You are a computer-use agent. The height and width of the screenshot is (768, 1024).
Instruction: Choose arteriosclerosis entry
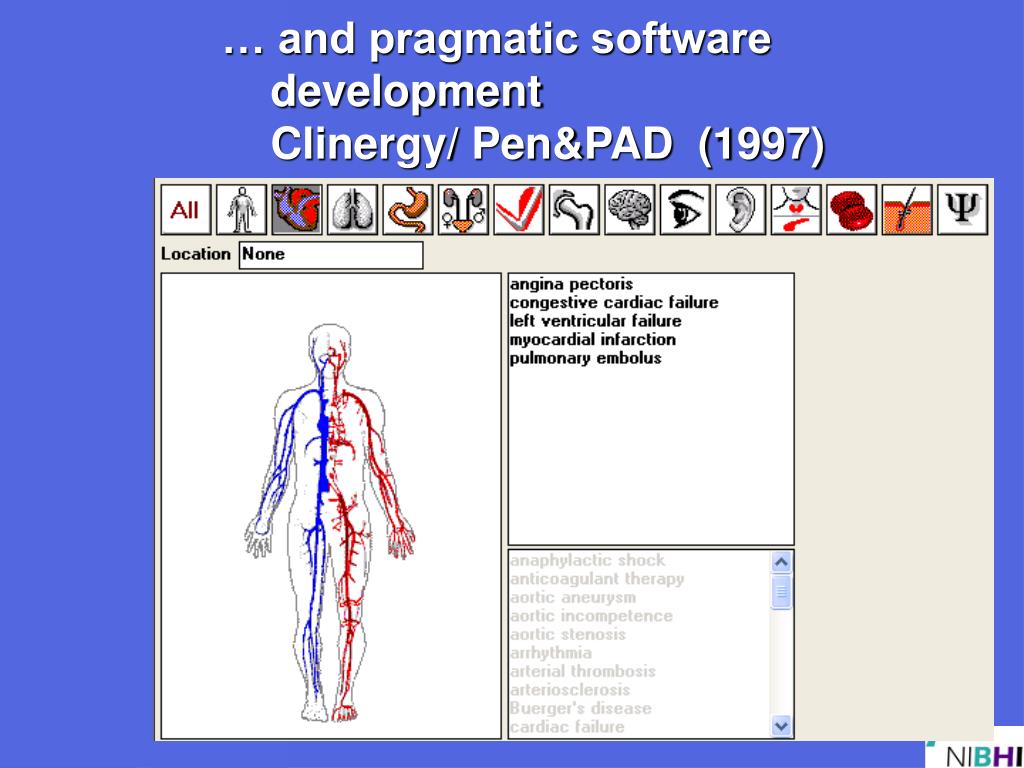570,690
